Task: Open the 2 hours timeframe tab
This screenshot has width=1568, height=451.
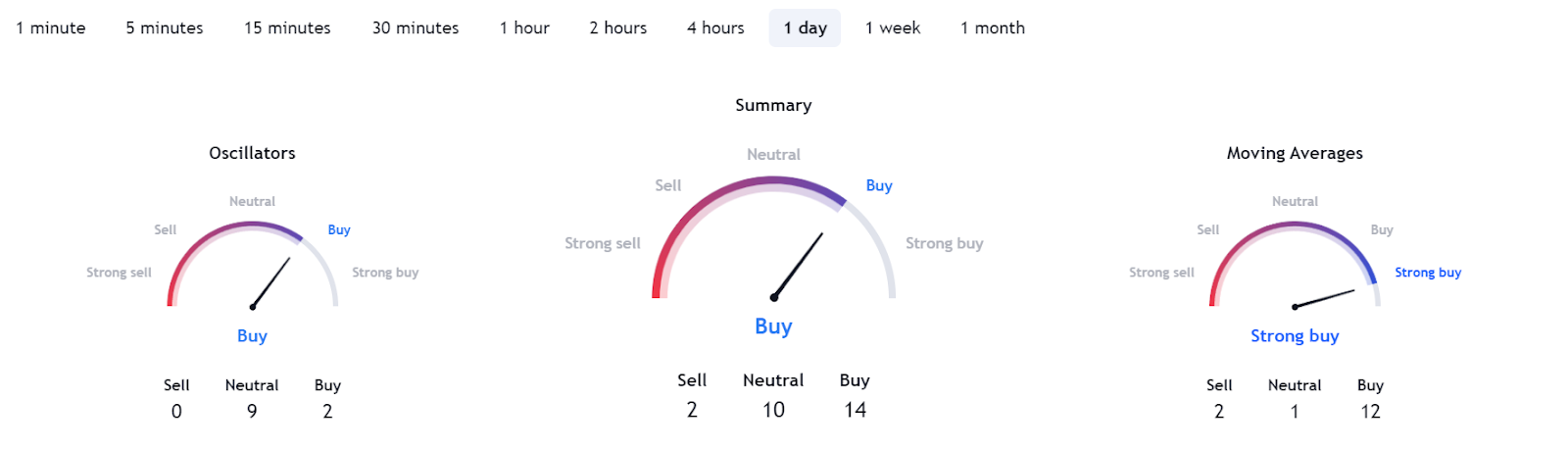Action: [618, 28]
